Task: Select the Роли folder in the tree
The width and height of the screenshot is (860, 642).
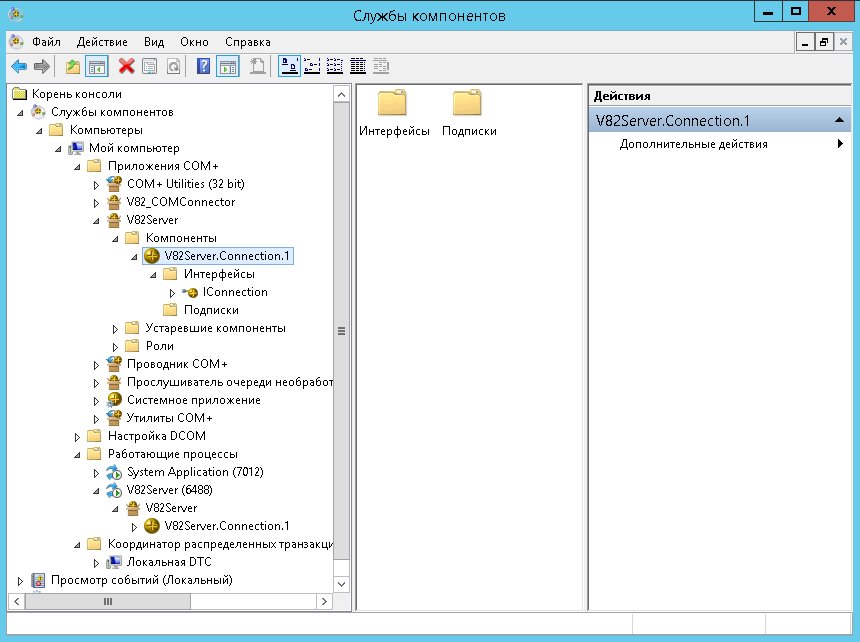Action: (x=160, y=346)
